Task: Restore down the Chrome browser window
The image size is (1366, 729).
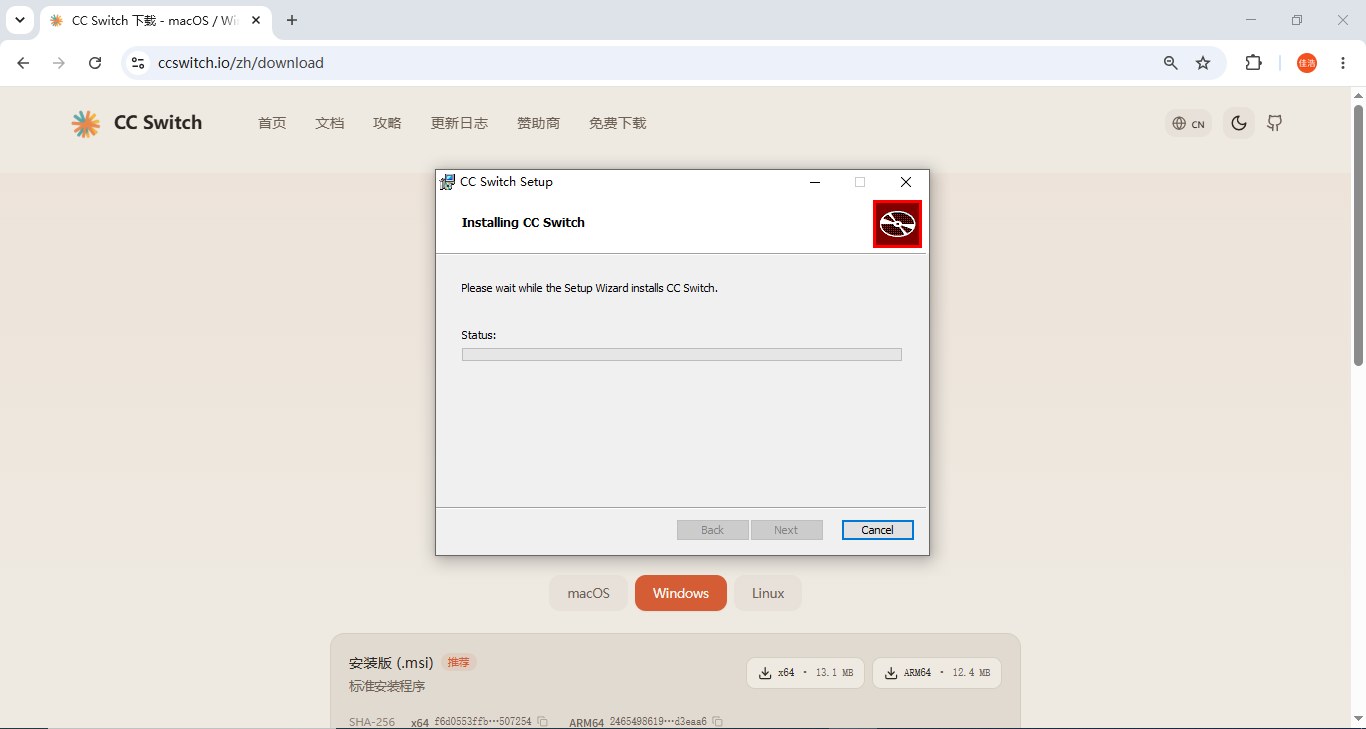Action: (x=1297, y=20)
